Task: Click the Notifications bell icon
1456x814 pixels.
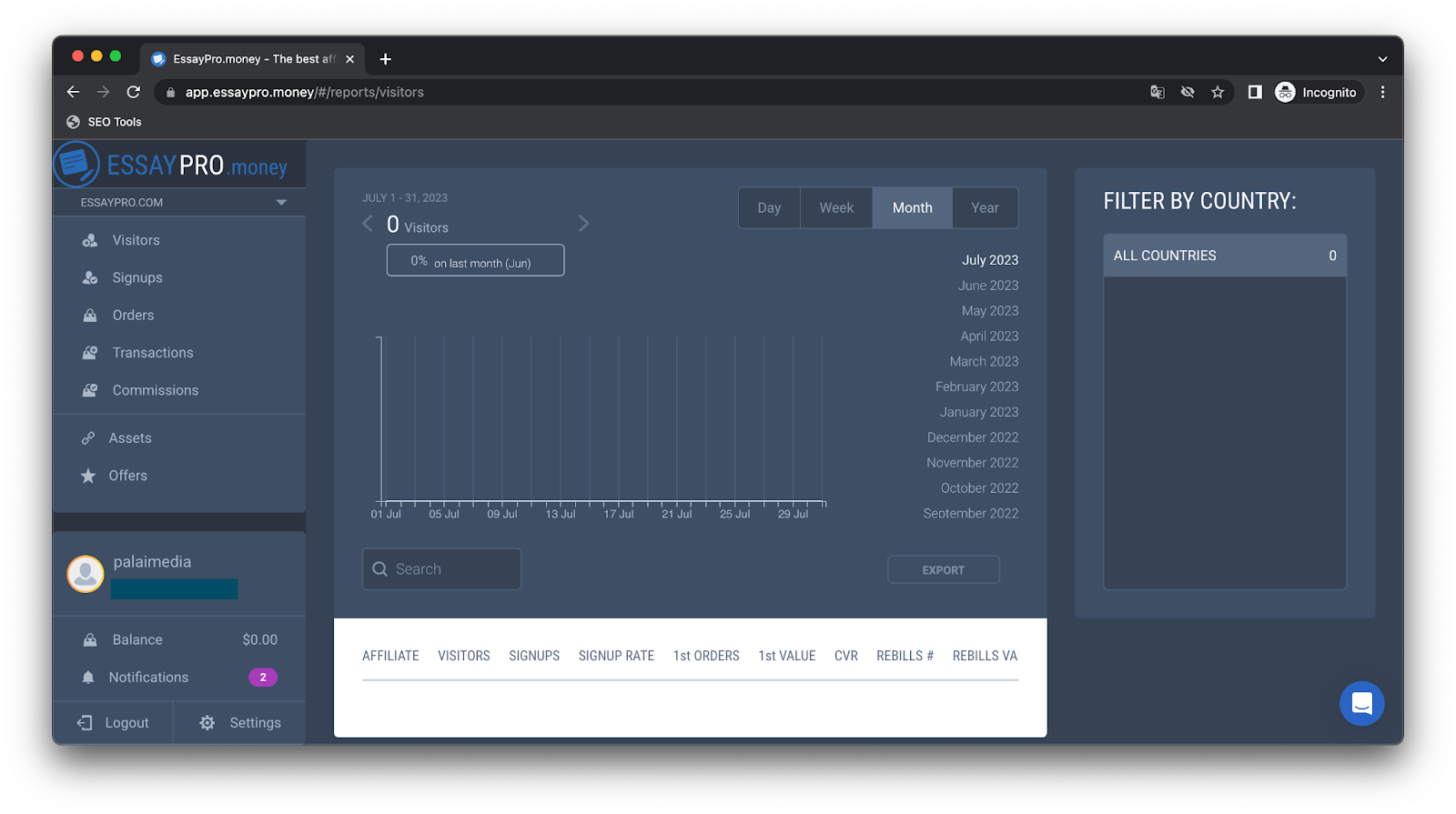Action: point(88,678)
